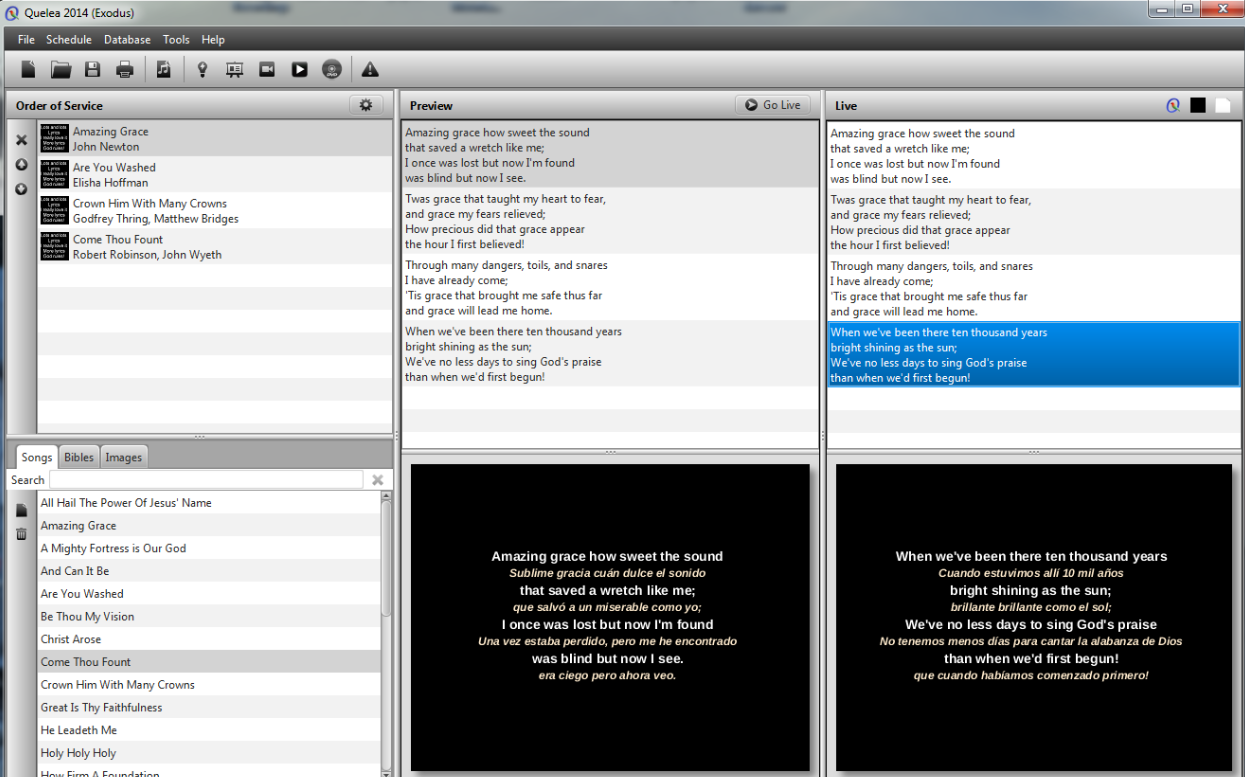Click the music note new song icon
Viewport: 1245px width, 777px height.
(164, 69)
